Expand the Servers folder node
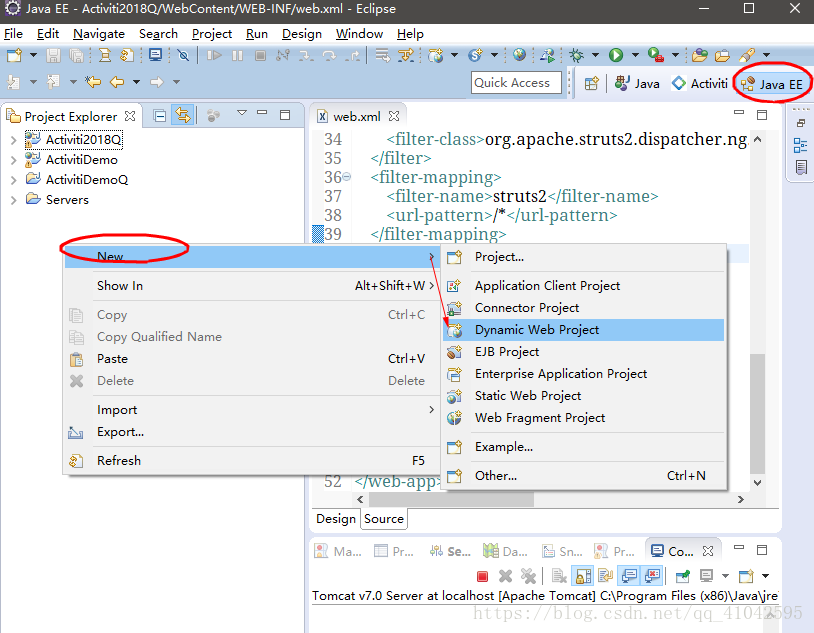Image resolution: width=814 pixels, height=633 pixels. [13, 200]
